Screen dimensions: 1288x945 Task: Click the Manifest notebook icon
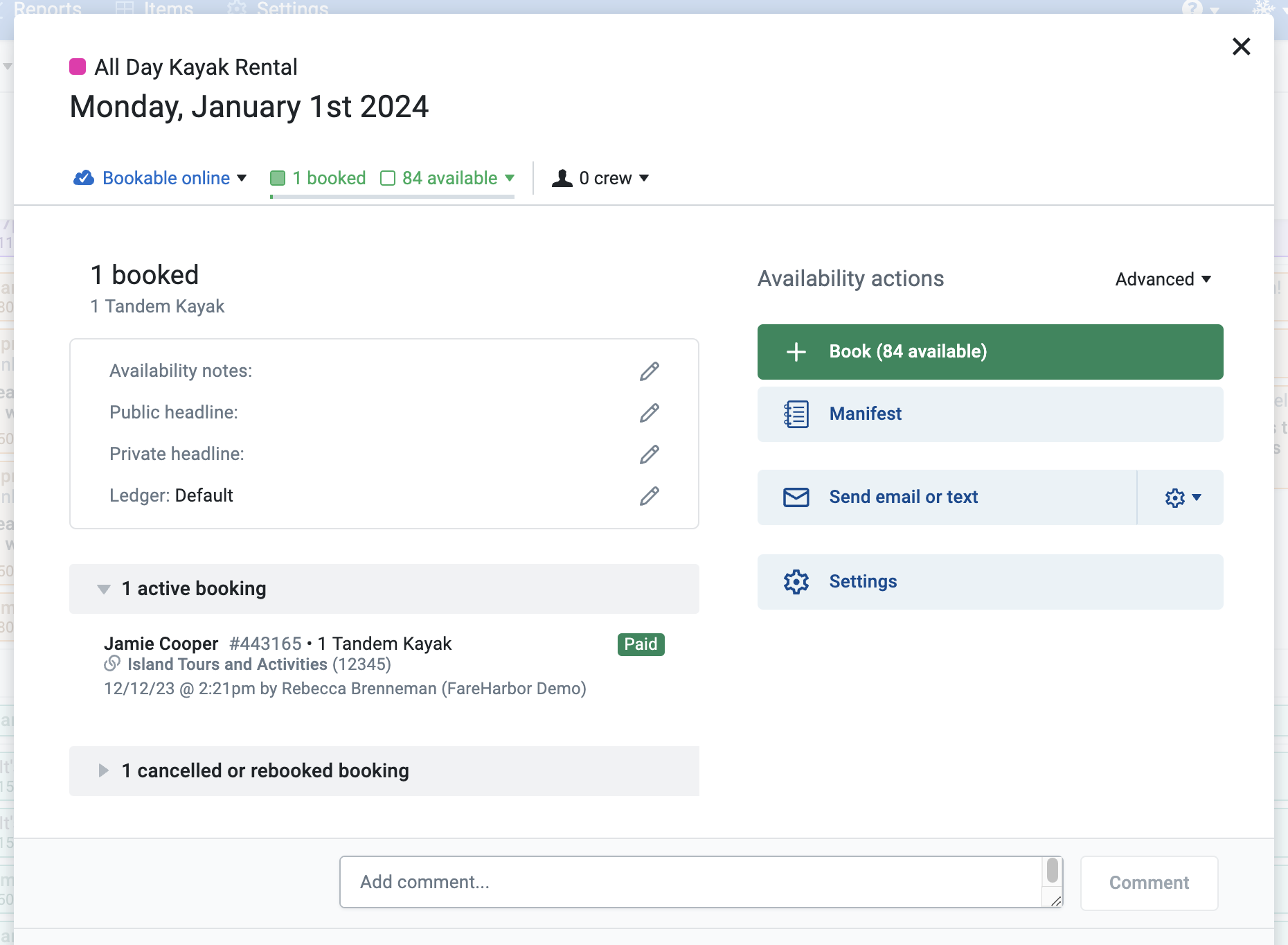(796, 414)
